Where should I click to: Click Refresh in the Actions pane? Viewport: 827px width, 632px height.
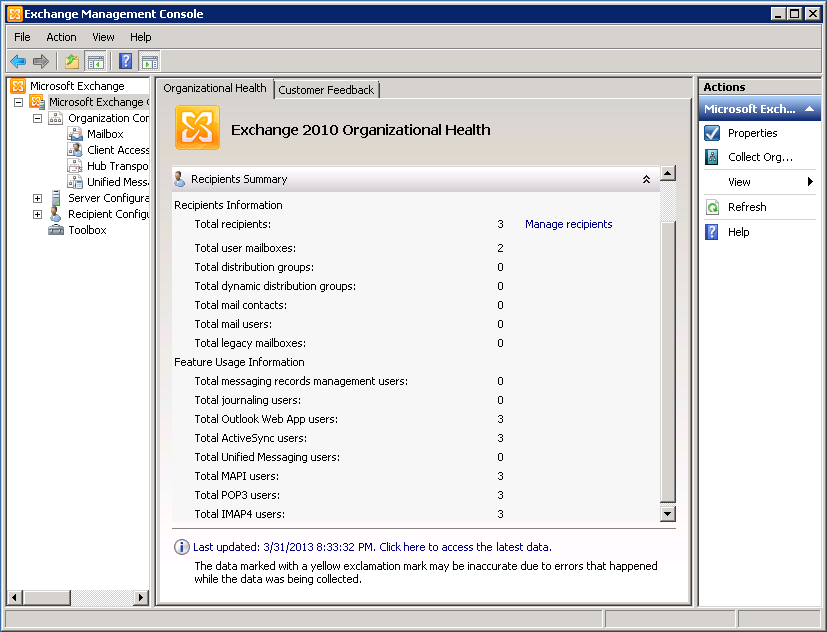pos(747,207)
